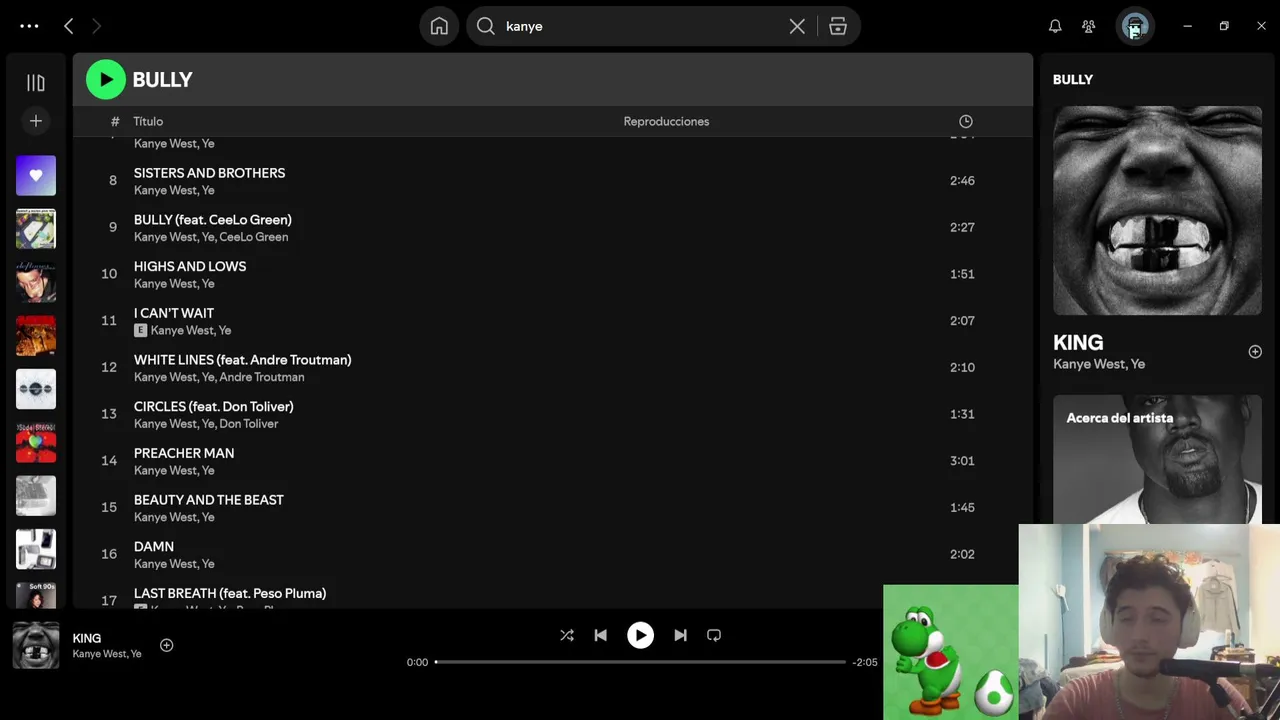Click elapsed time 0:00 in player
Image resolution: width=1280 pixels, height=720 pixels.
point(417,662)
